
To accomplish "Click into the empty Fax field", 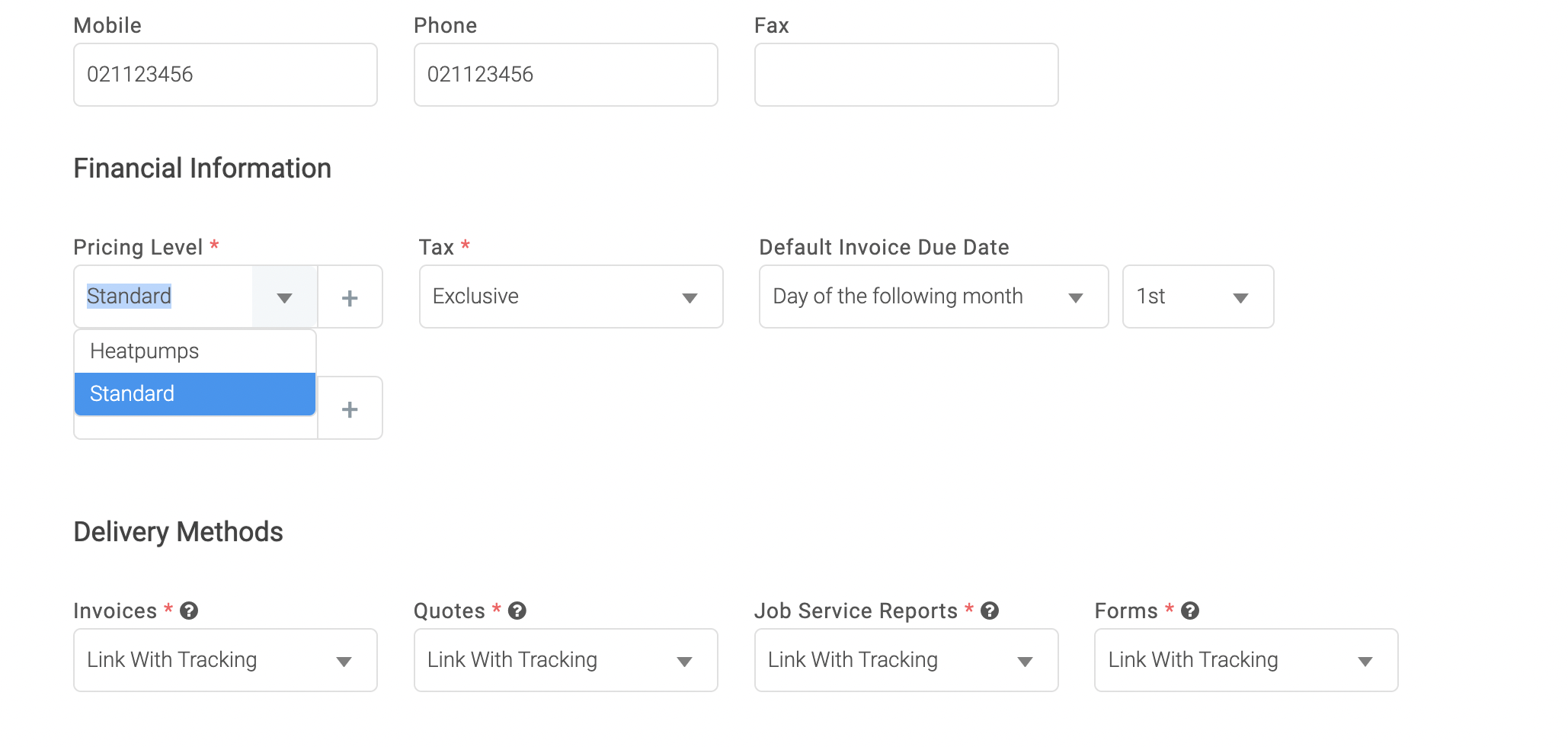I will (x=906, y=75).
